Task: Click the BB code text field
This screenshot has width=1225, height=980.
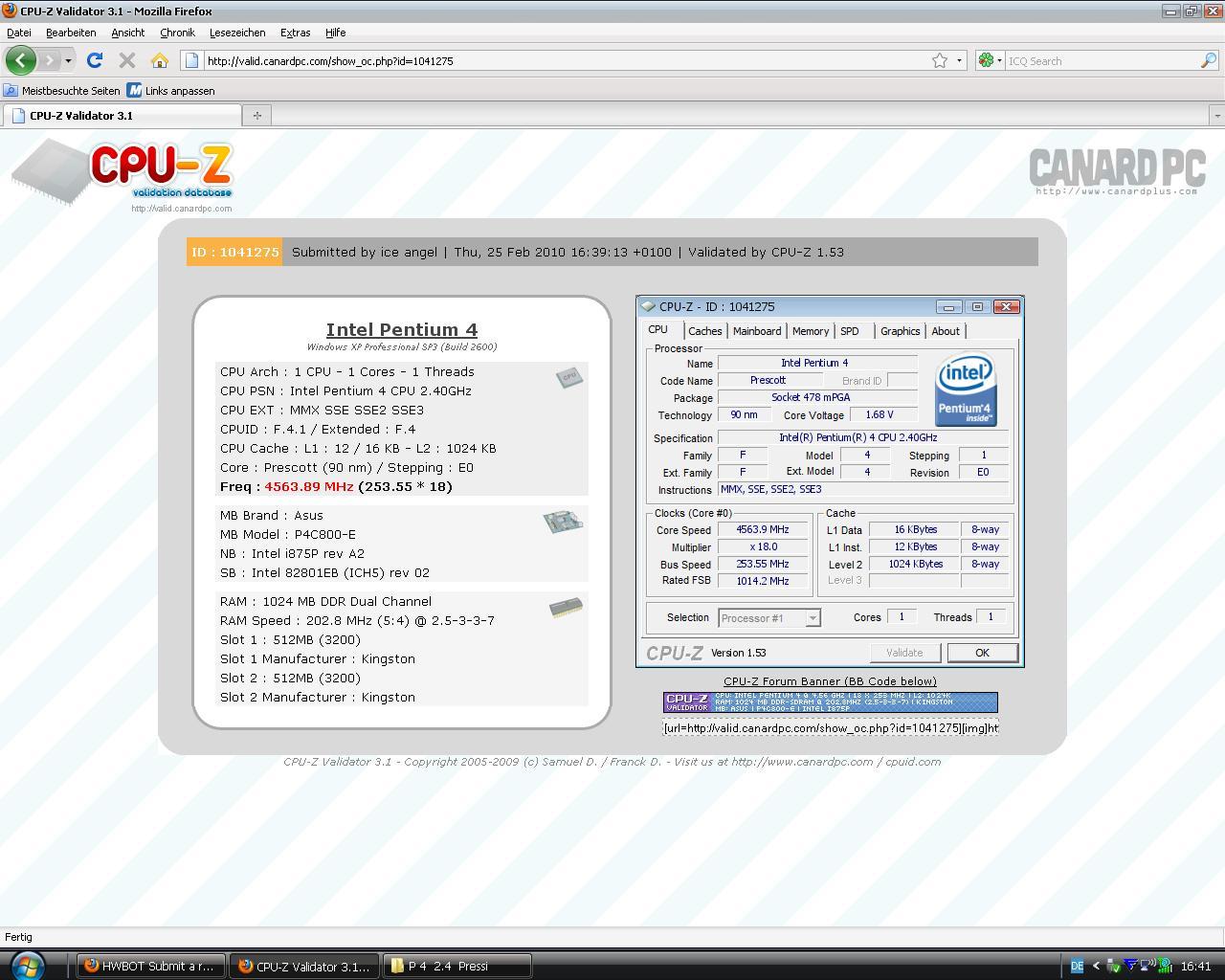Action: pos(830,728)
